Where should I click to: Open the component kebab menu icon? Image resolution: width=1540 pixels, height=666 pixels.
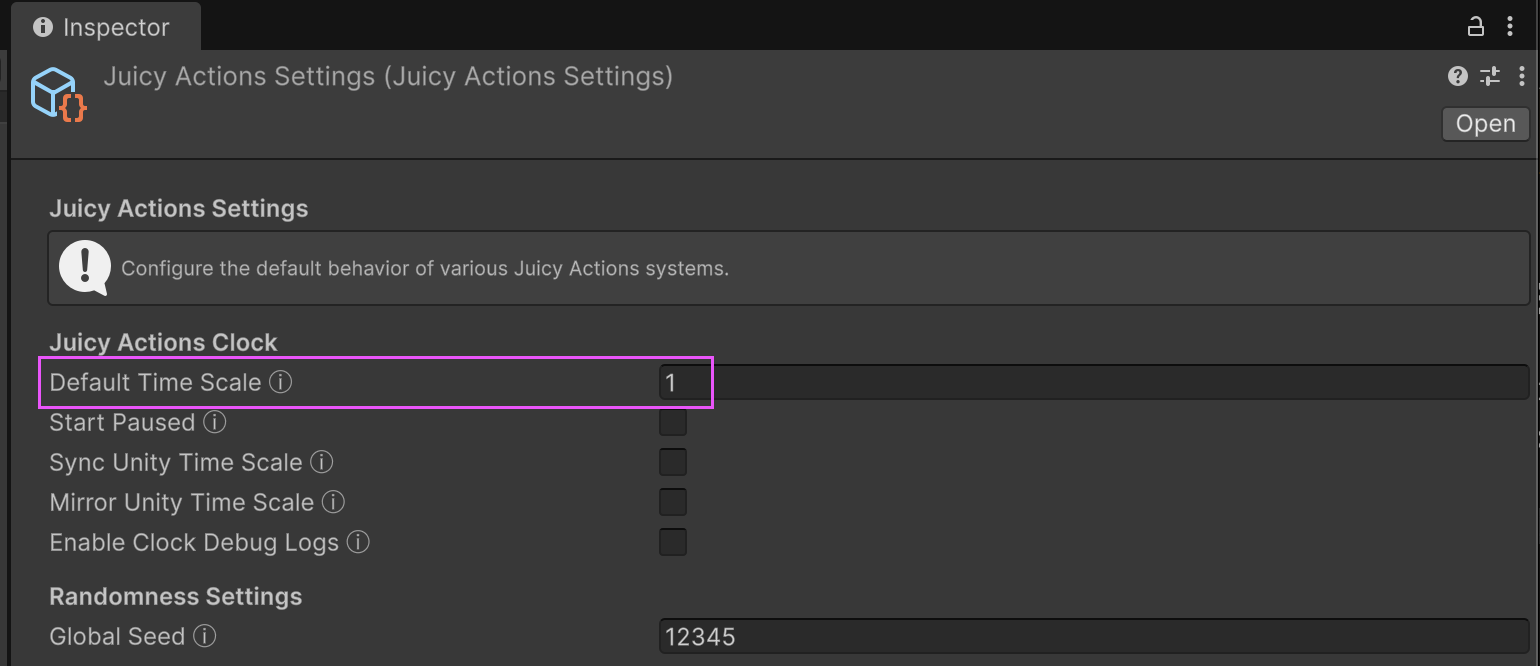[1522, 76]
